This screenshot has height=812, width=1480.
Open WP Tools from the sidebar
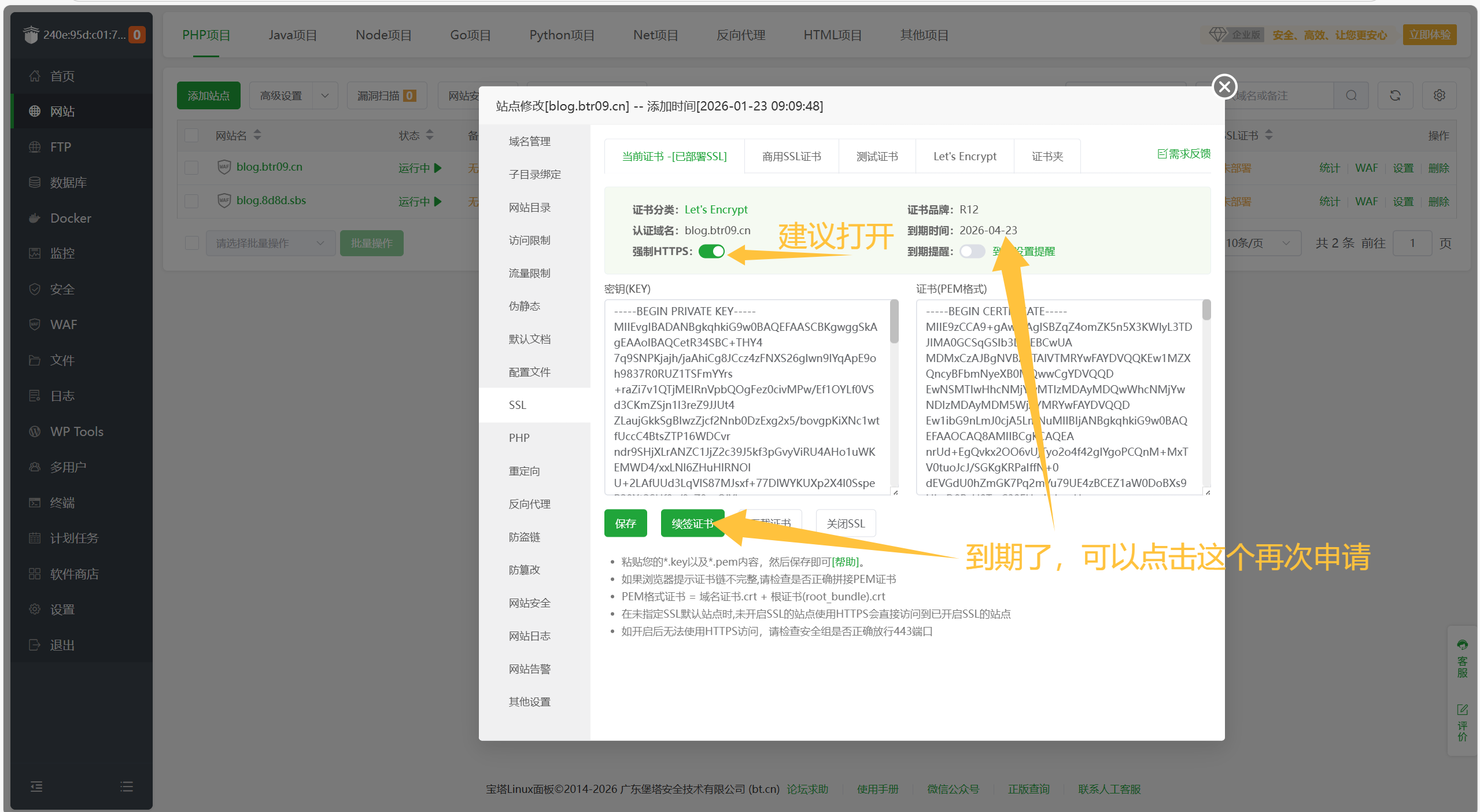pyautogui.click(x=77, y=431)
